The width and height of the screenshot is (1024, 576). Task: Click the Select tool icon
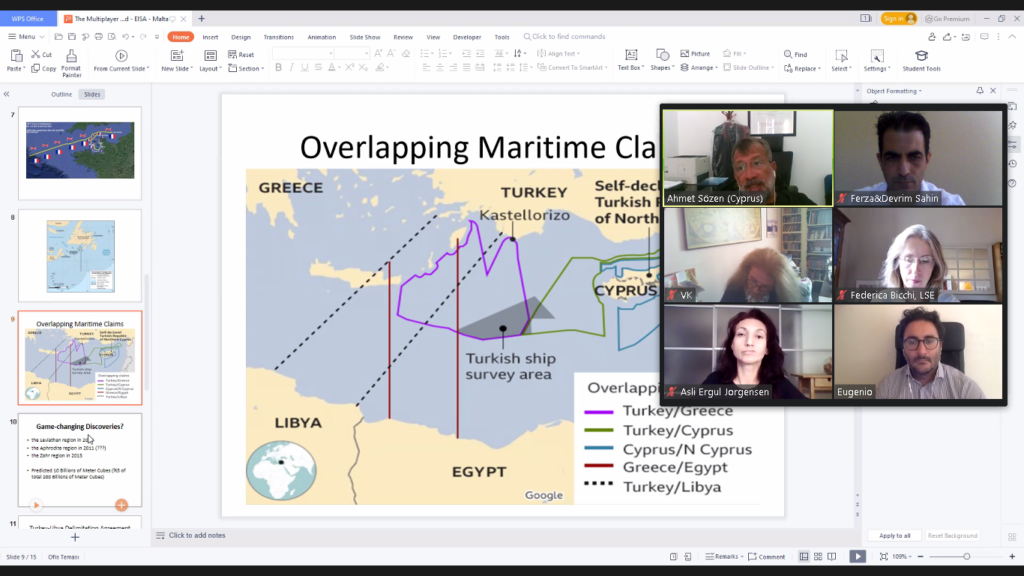(x=841, y=56)
